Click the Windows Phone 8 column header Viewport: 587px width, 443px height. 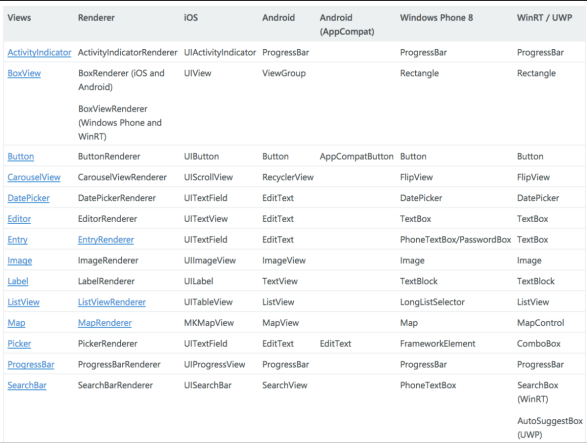(437, 18)
